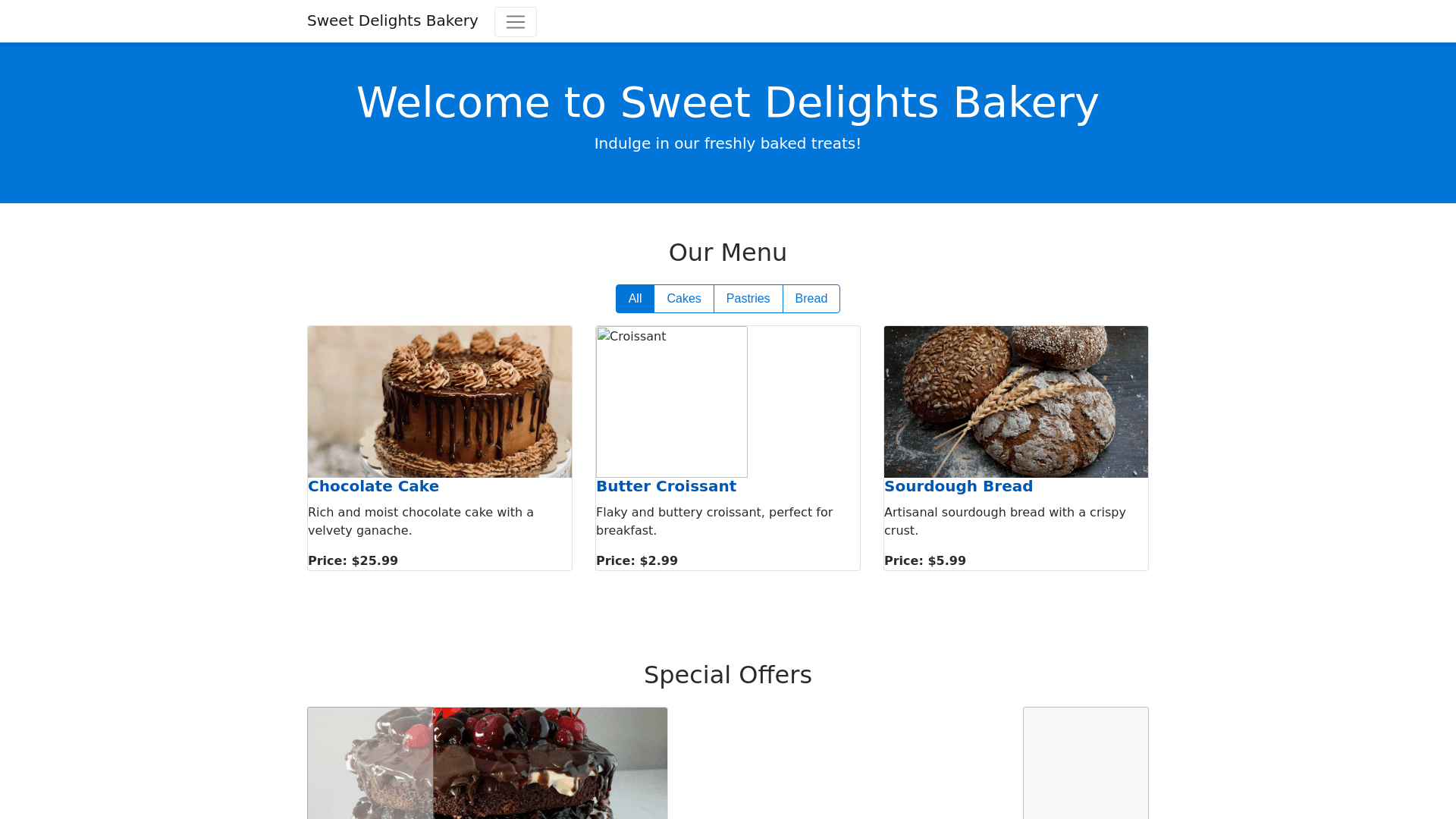Click the Our Menu heading
Screen dimensions: 1456x819
(x=727, y=253)
